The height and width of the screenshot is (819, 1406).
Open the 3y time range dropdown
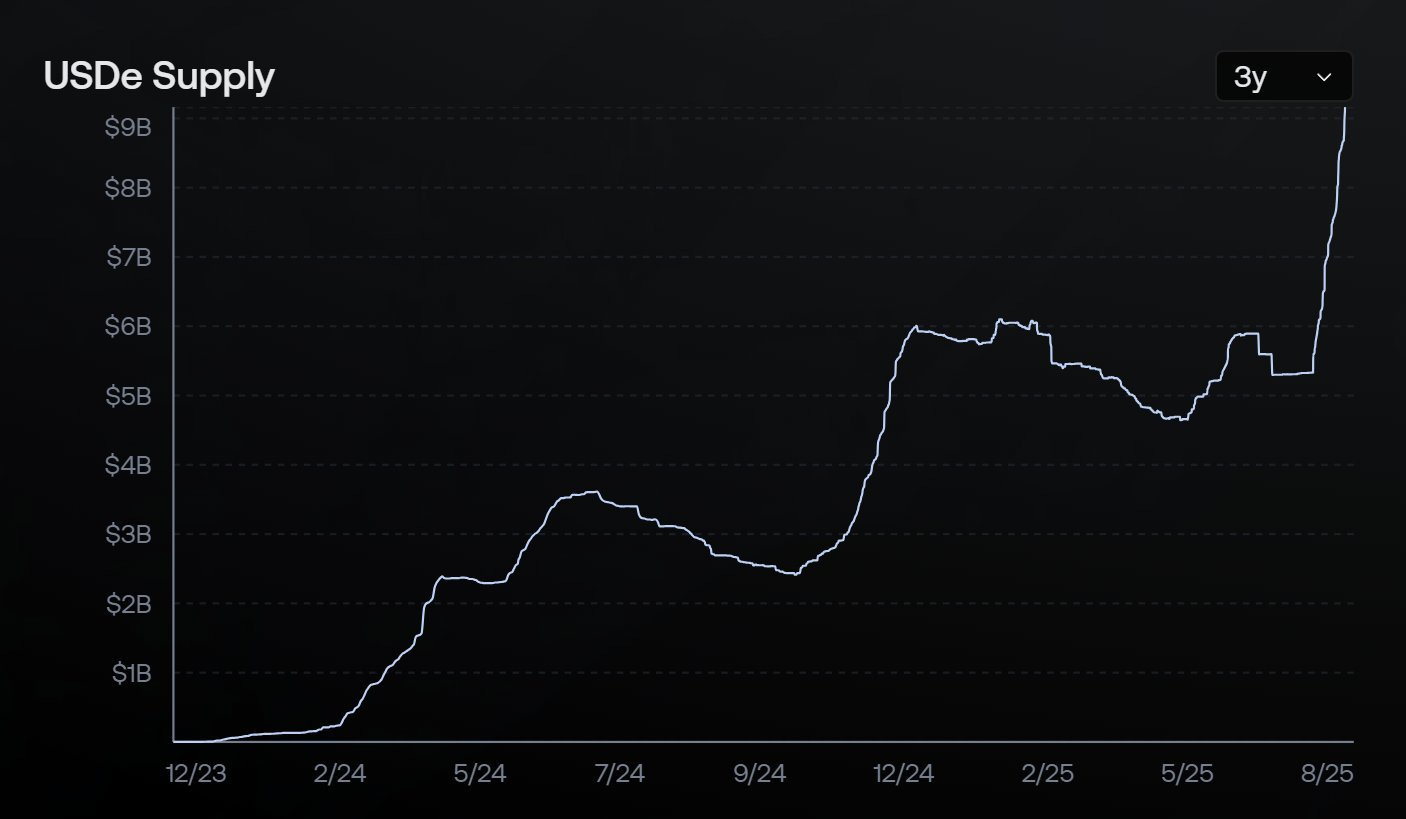tap(1284, 77)
